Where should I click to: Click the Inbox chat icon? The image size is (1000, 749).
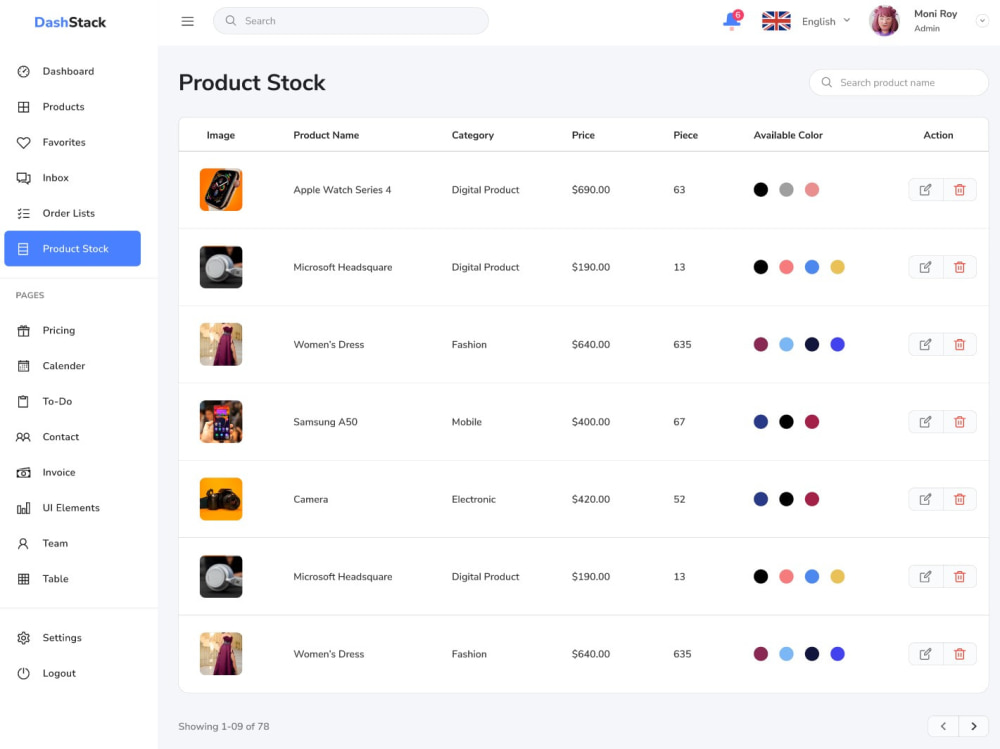click(x=24, y=178)
